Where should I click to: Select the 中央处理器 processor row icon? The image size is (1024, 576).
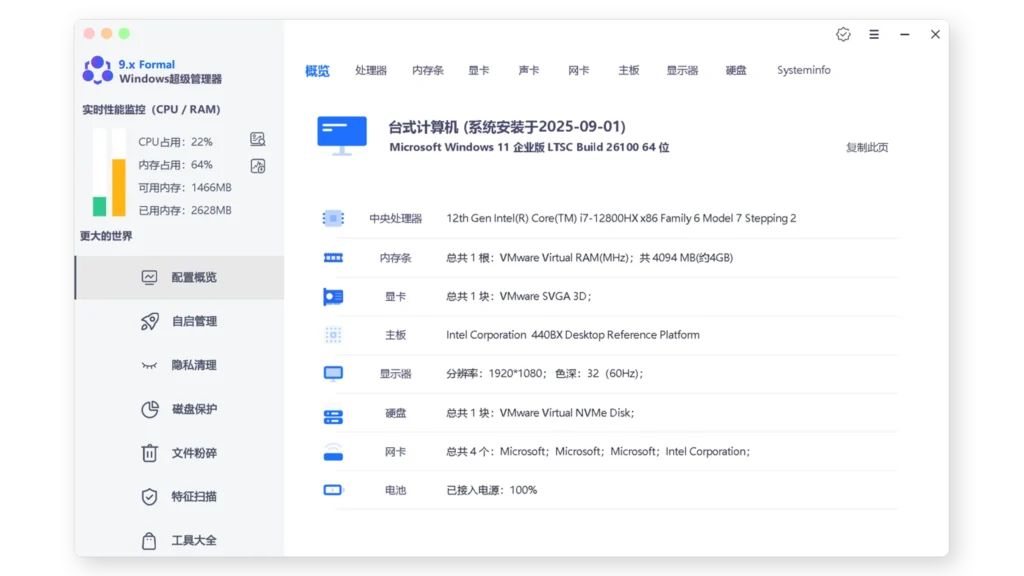point(332,218)
